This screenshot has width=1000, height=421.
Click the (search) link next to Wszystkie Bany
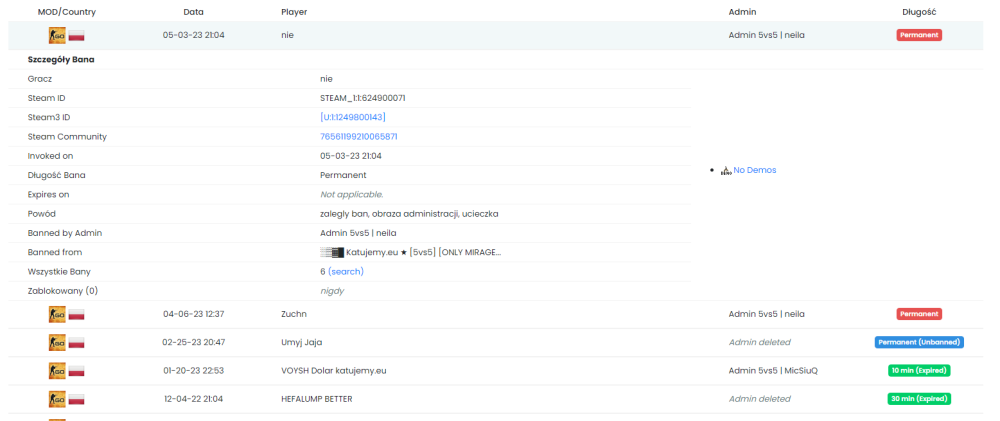click(x=346, y=272)
